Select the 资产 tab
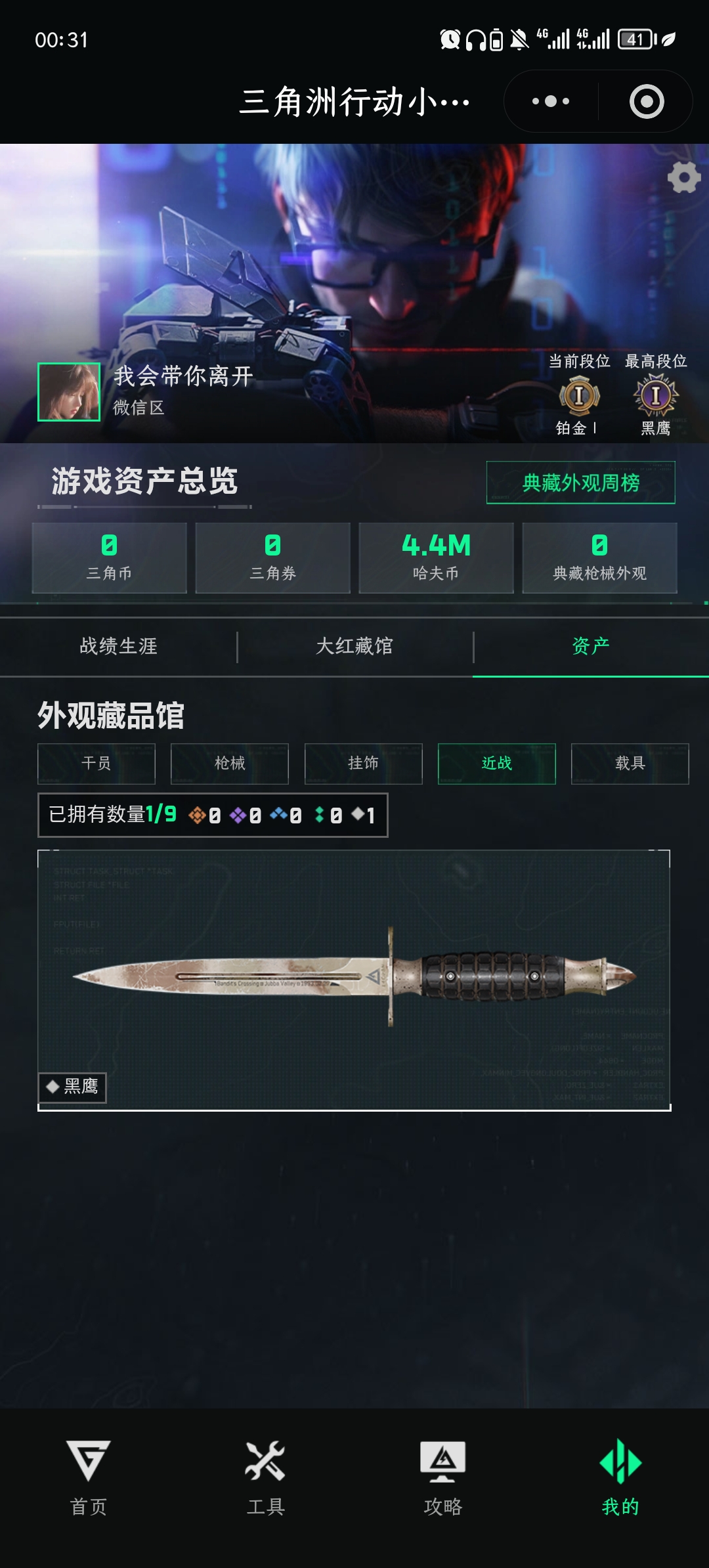709x1568 pixels. 591,646
